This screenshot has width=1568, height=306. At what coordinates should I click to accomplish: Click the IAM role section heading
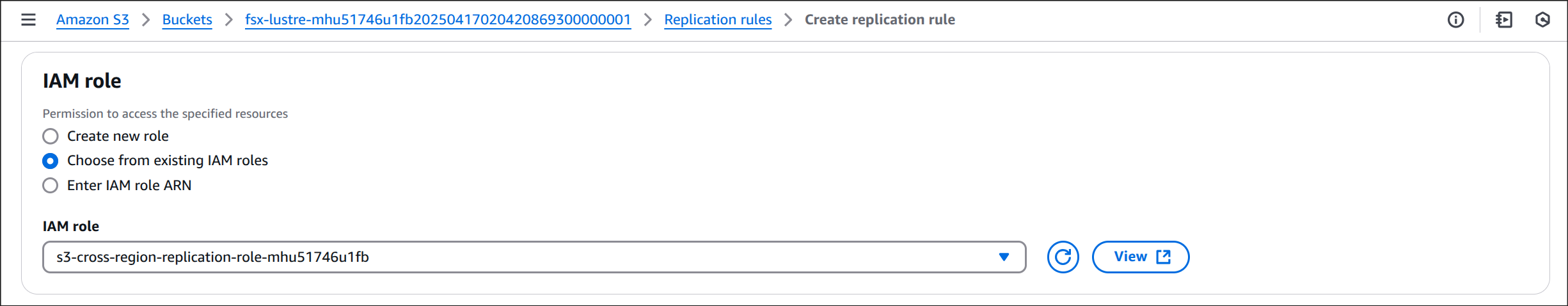coord(82,81)
